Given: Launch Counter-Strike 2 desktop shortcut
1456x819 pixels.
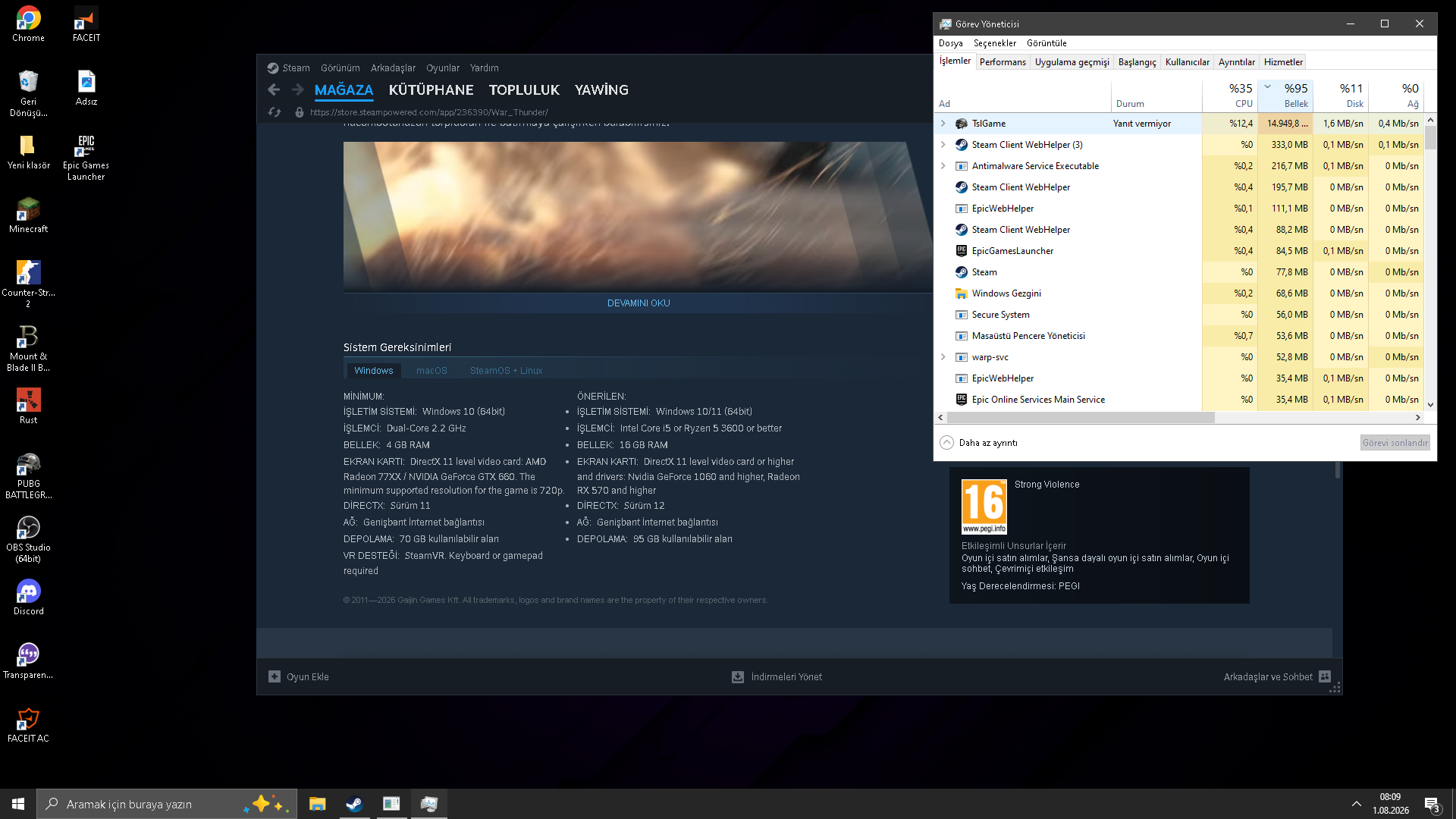Looking at the screenshot, I should (x=28, y=284).
